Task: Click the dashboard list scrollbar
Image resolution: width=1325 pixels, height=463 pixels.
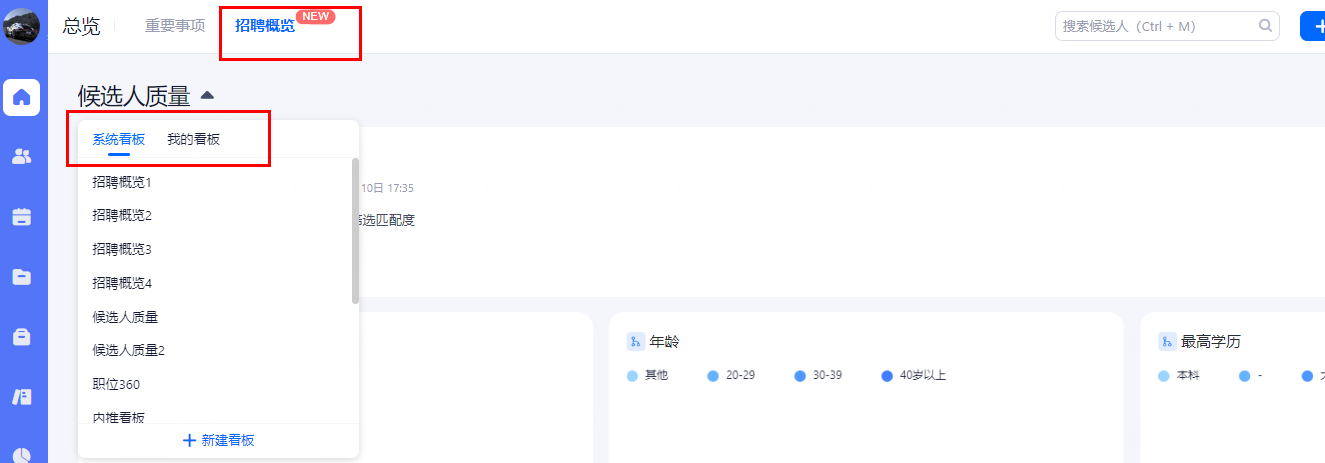Action: tap(355, 230)
